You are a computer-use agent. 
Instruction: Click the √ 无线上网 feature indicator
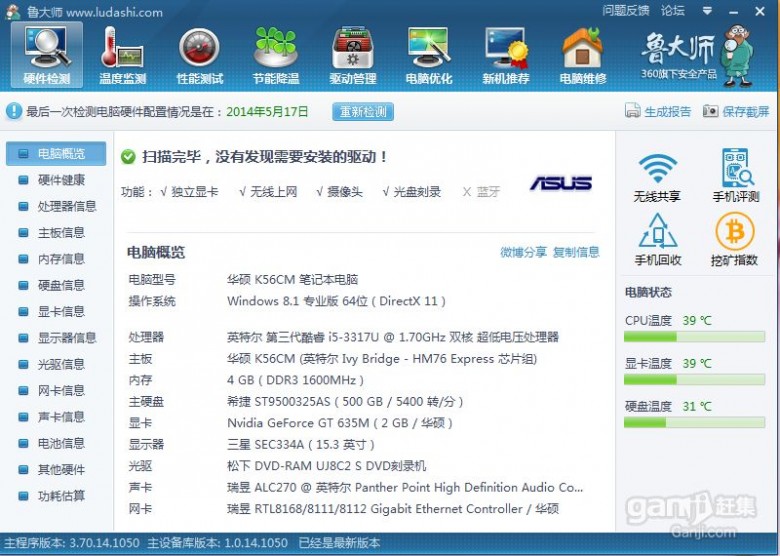click(268, 191)
